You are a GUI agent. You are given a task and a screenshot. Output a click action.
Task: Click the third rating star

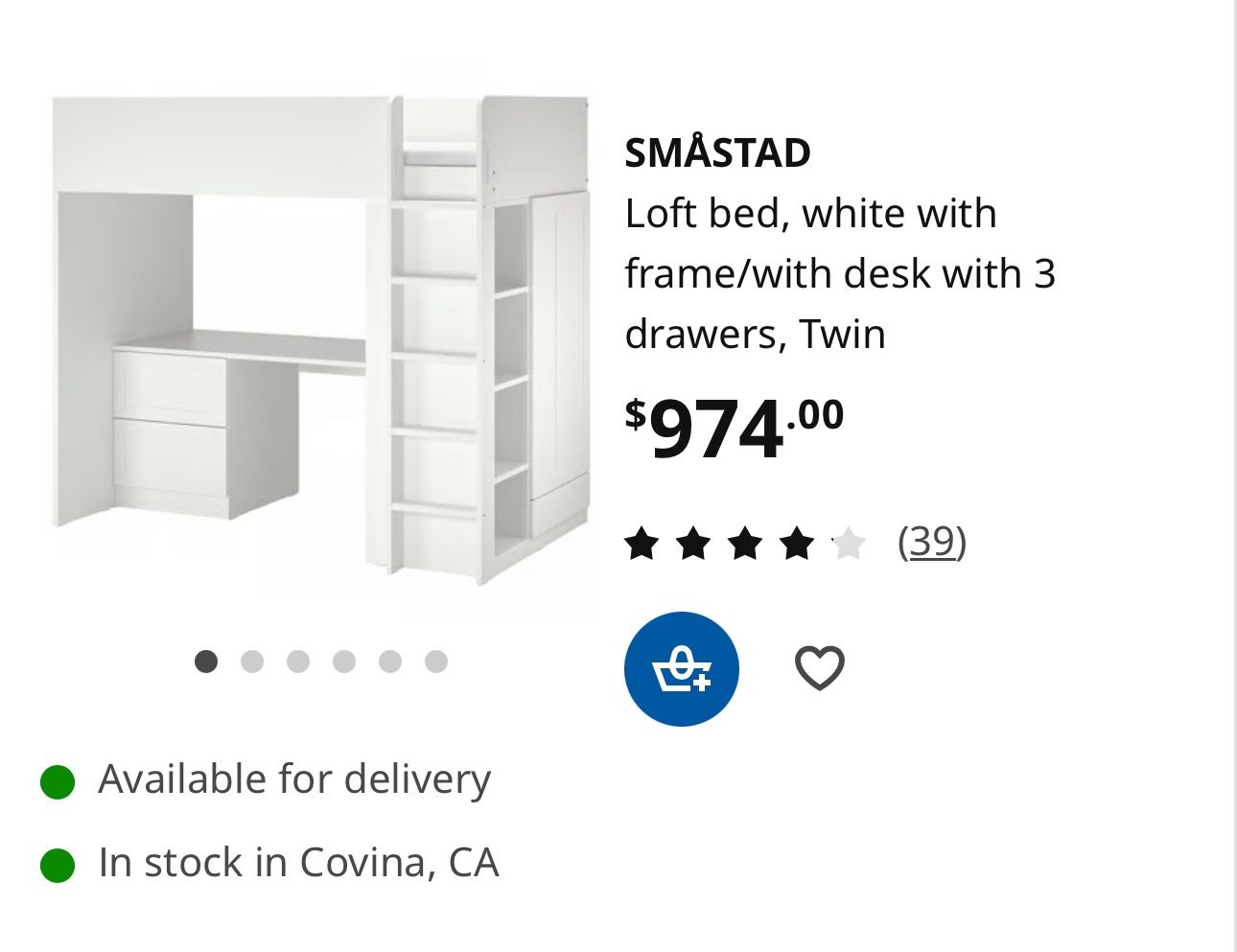pyautogui.click(x=745, y=544)
